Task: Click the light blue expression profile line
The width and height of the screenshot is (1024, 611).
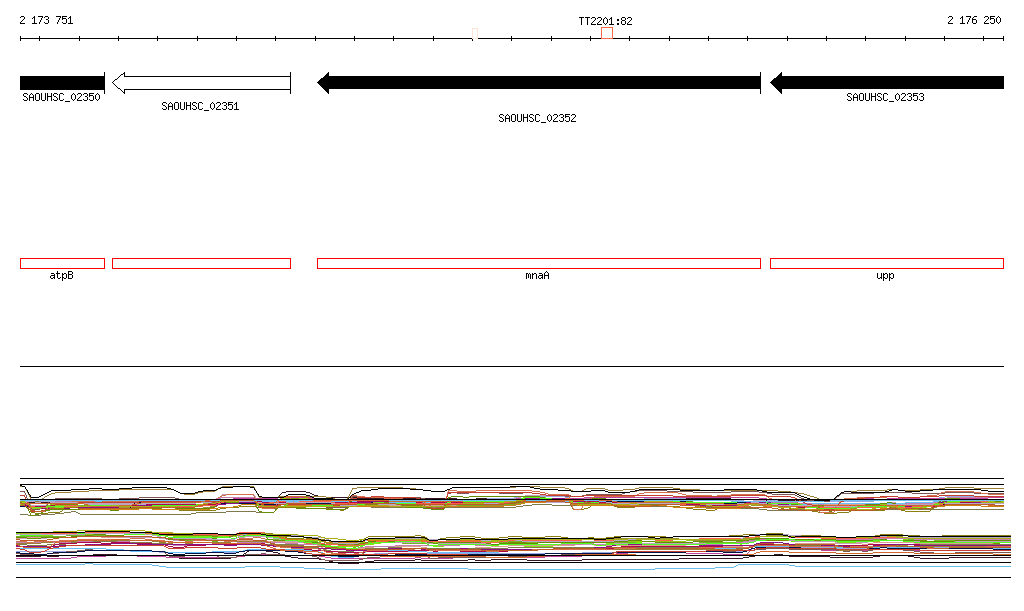Action: (513, 568)
